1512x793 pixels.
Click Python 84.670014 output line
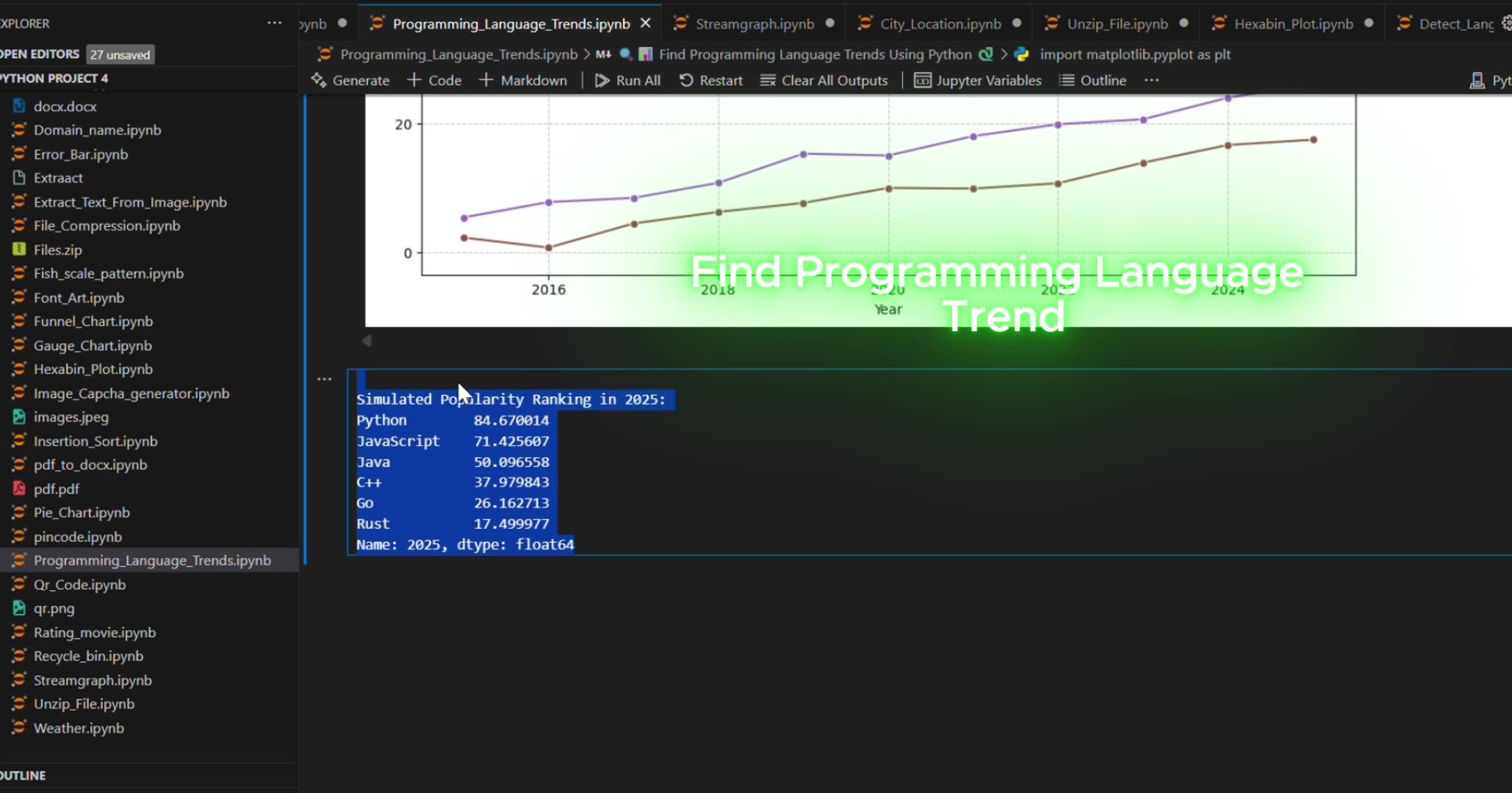click(x=453, y=420)
